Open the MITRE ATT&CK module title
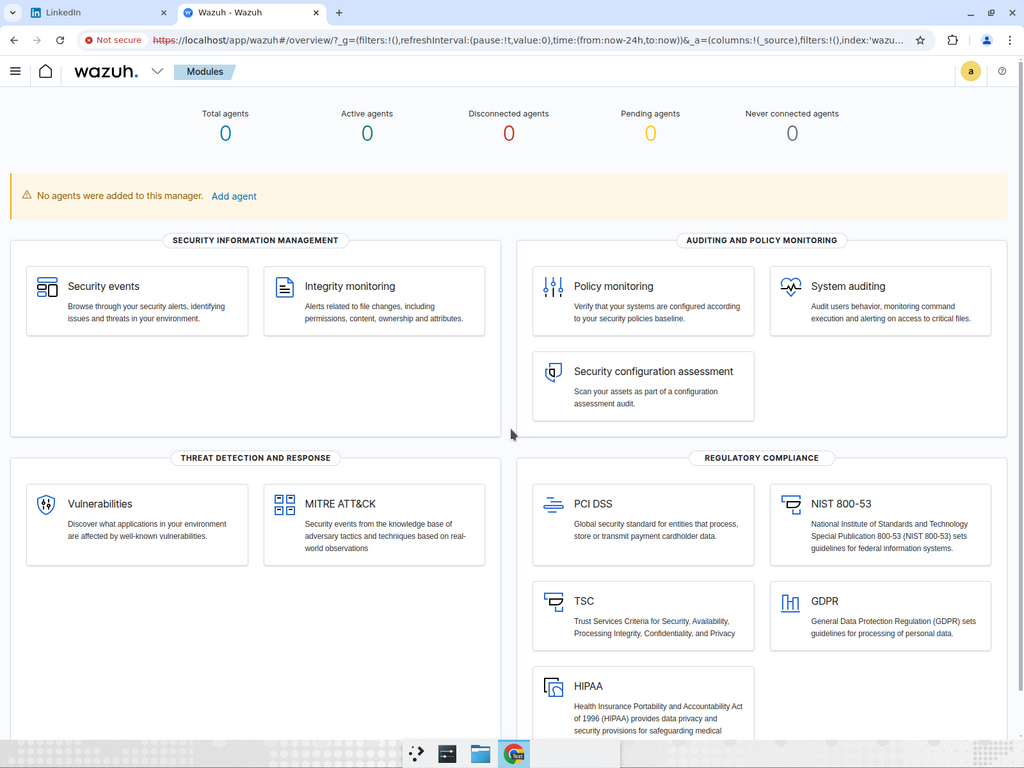Viewport: 1024px width, 768px height. pos(340,504)
